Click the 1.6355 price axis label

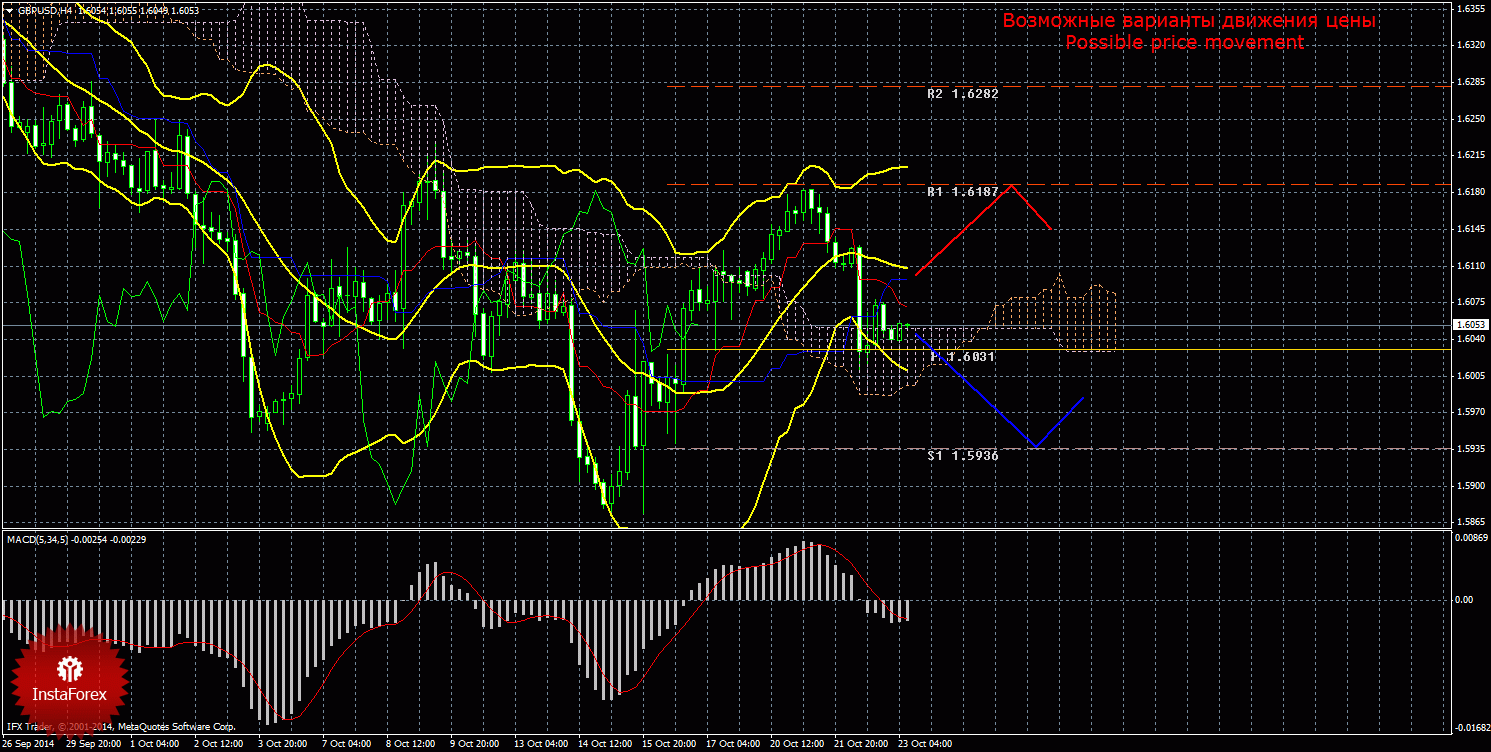1470,8
